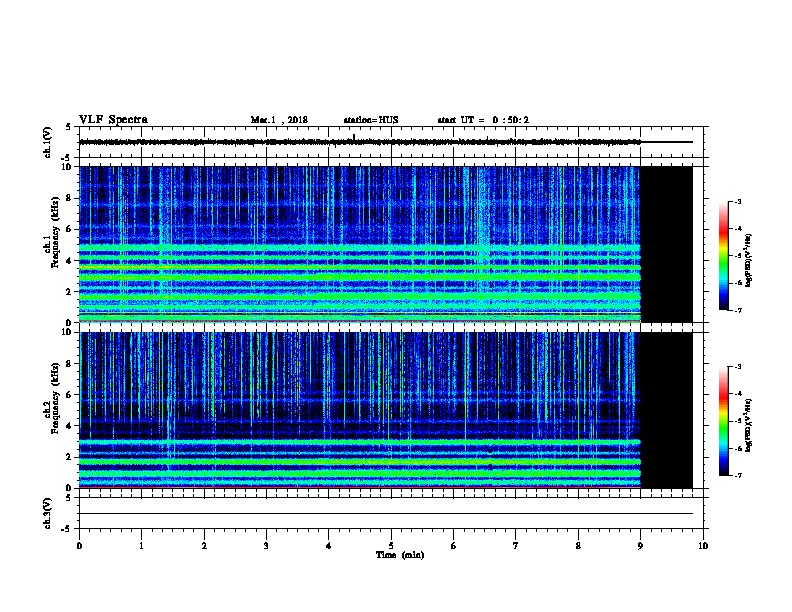Click the time axis tick label '1'
The height and width of the screenshot is (612, 792).
click(141, 546)
